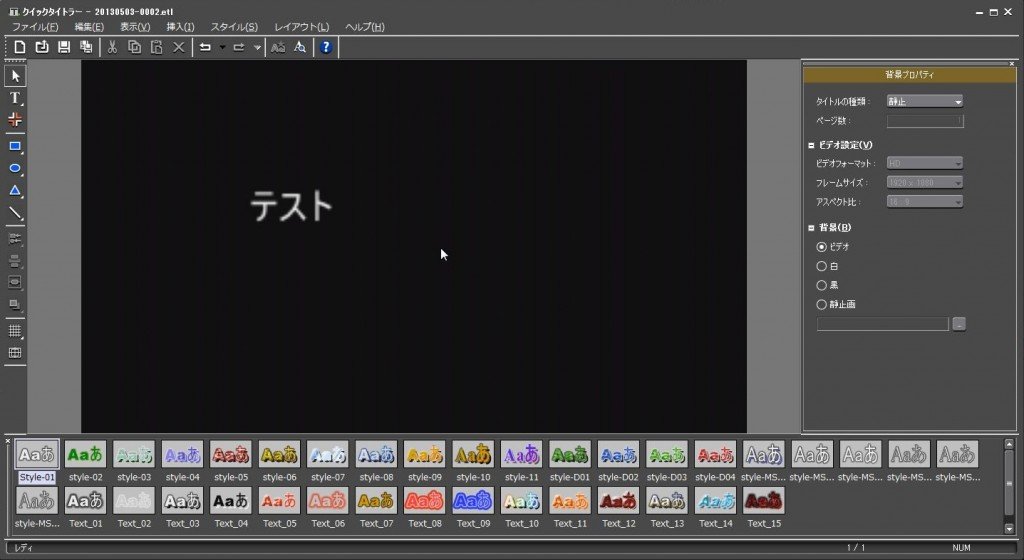This screenshot has height=560, width=1024.
Task: Click the style list scroll-down arrow
Action: coord(1009,529)
